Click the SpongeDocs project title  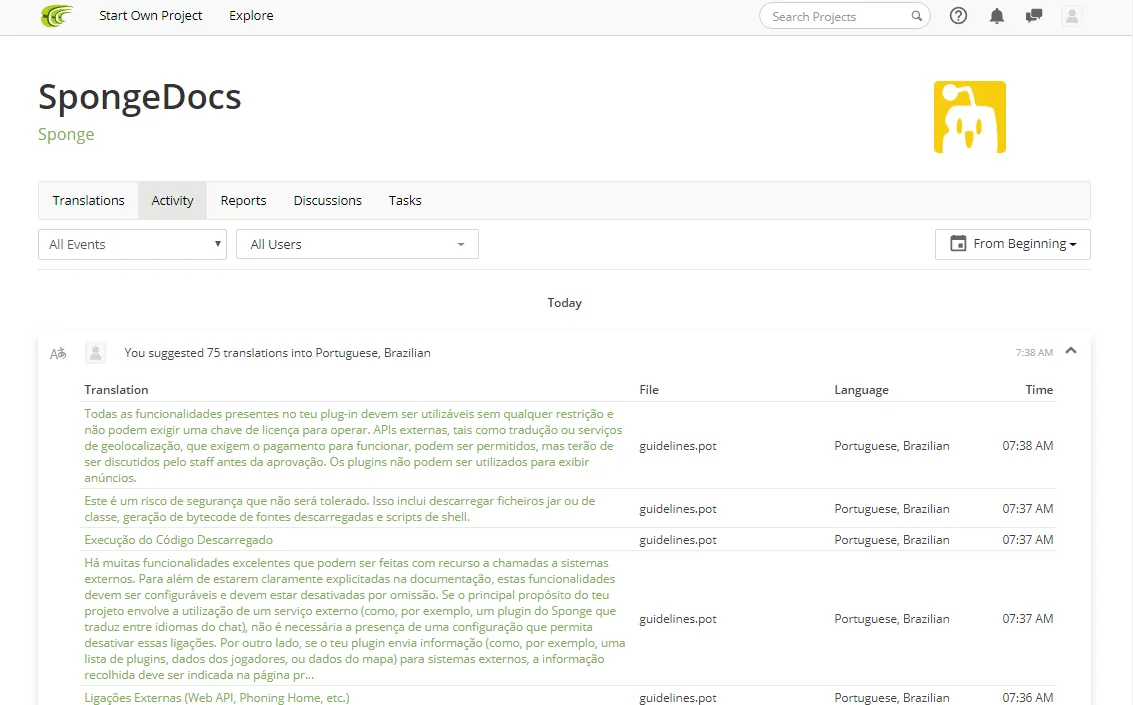139,97
